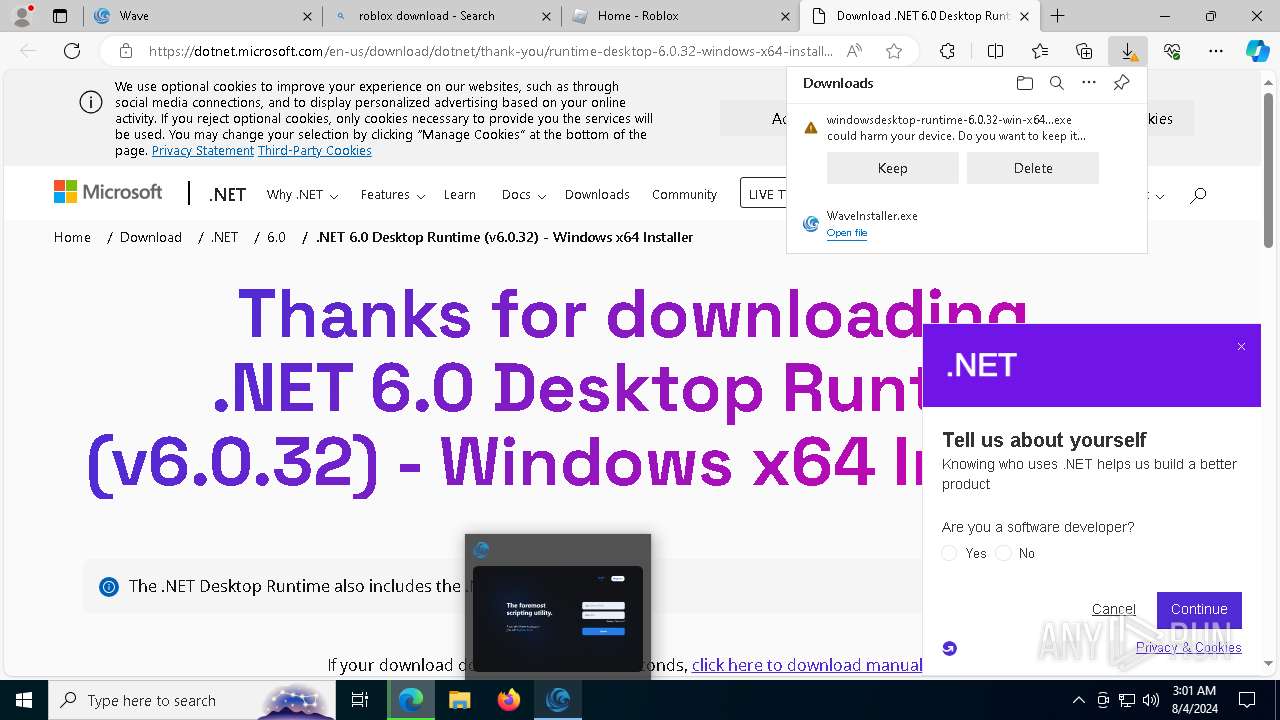
Task: Switch to the Wave tab
Action: click(205, 16)
